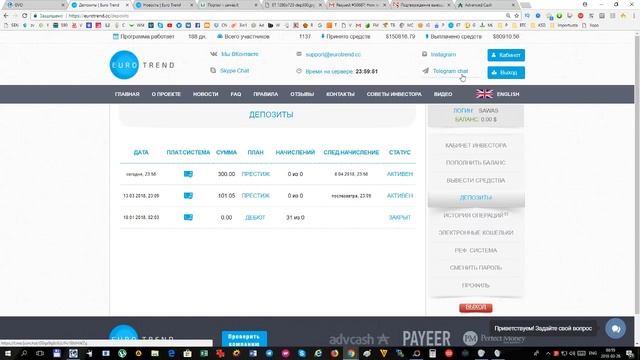Screen dimensions: 640x360
Task: Click the taskbar search magnifier icon
Action: point(24,353)
